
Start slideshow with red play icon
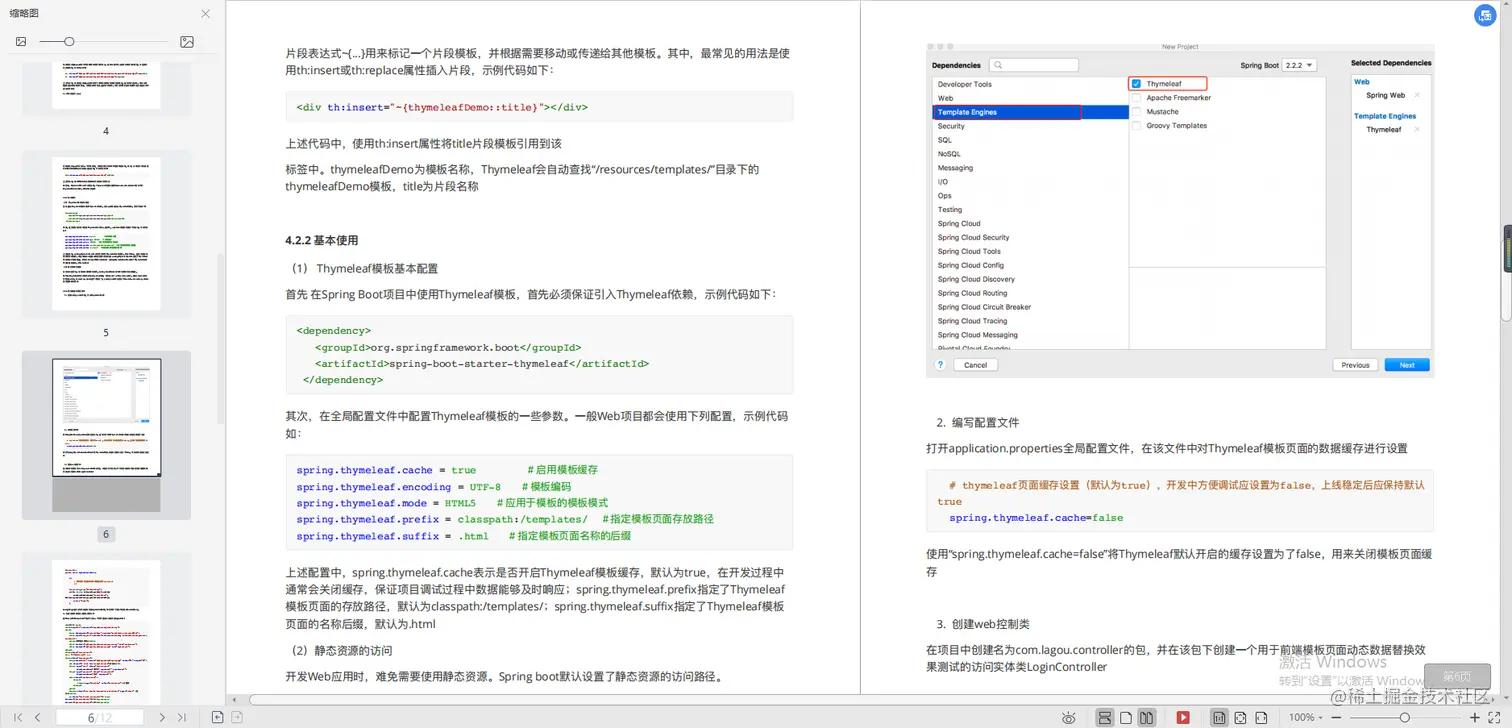point(1183,718)
